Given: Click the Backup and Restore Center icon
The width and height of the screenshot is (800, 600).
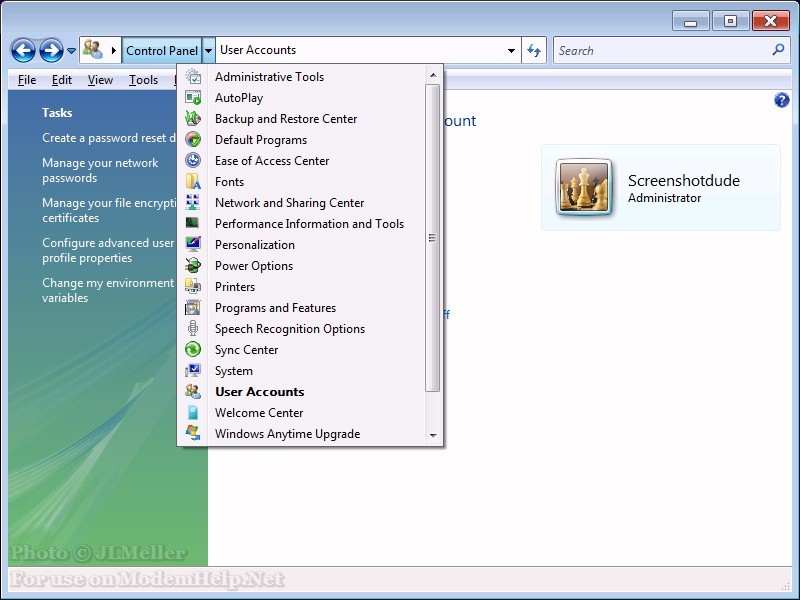Looking at the screenshot, I should click(193, 118).
